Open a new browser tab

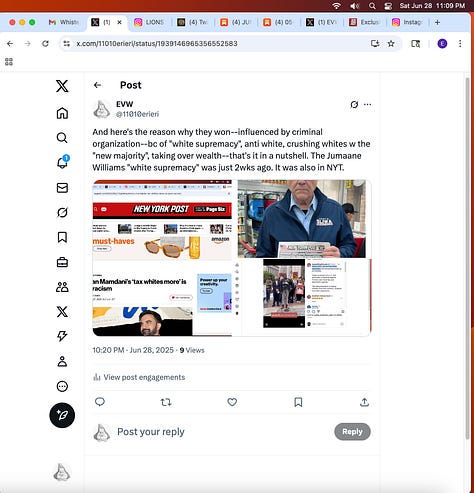437,22
